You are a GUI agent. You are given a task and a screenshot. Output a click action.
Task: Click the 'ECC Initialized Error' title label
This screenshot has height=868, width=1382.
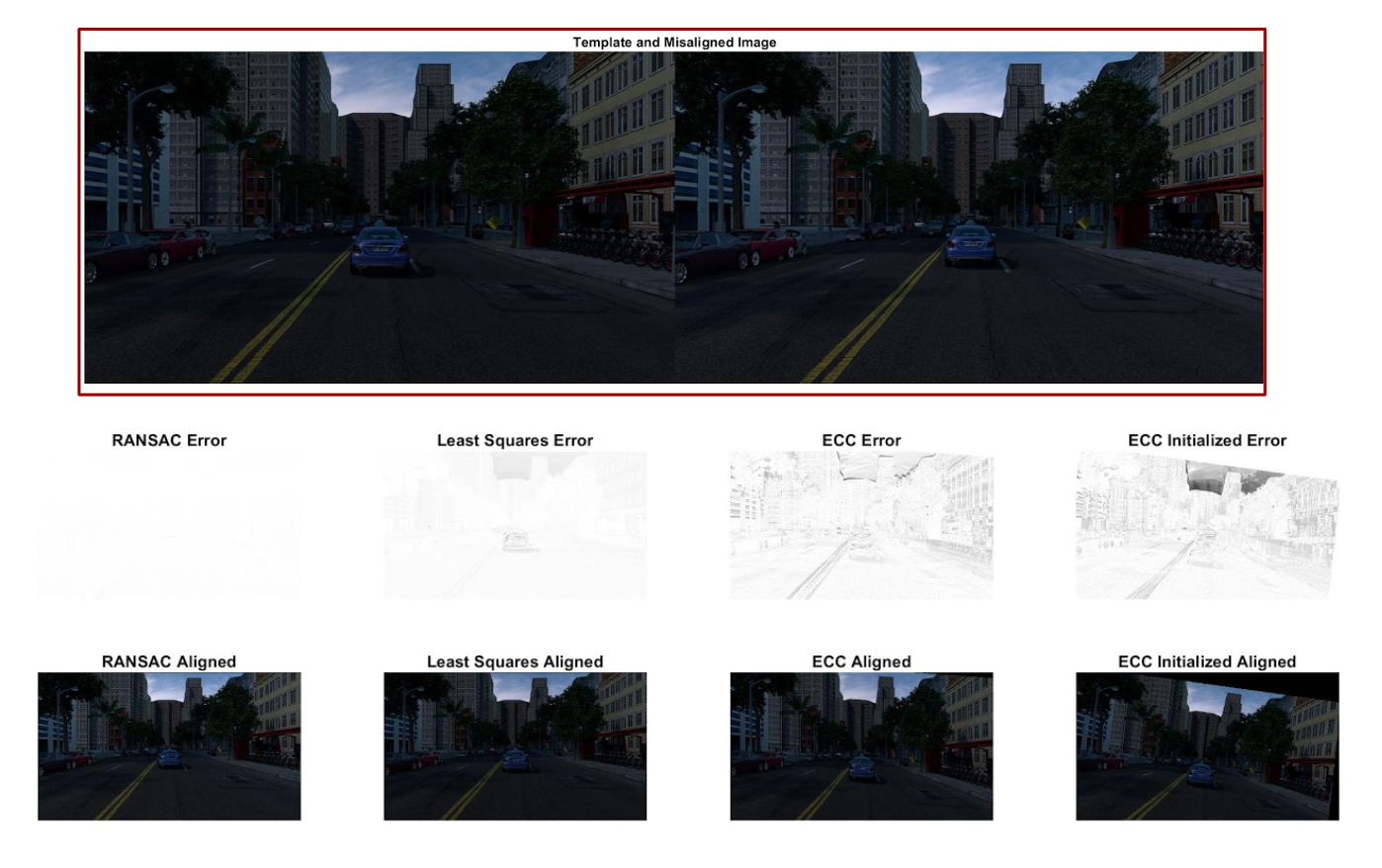point(1207,441)
